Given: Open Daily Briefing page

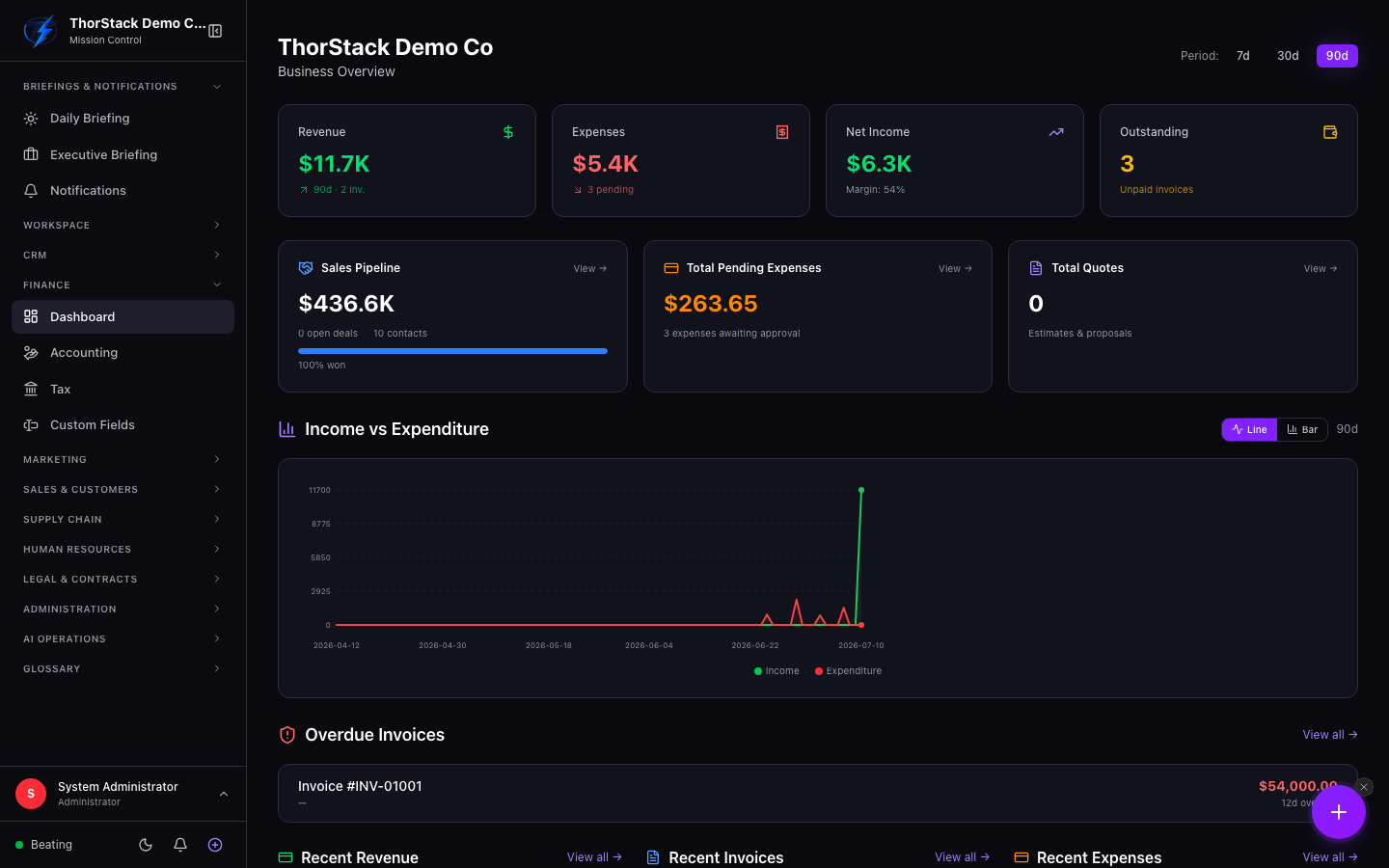Looking at the screenshot, I should tap(123, 119).
